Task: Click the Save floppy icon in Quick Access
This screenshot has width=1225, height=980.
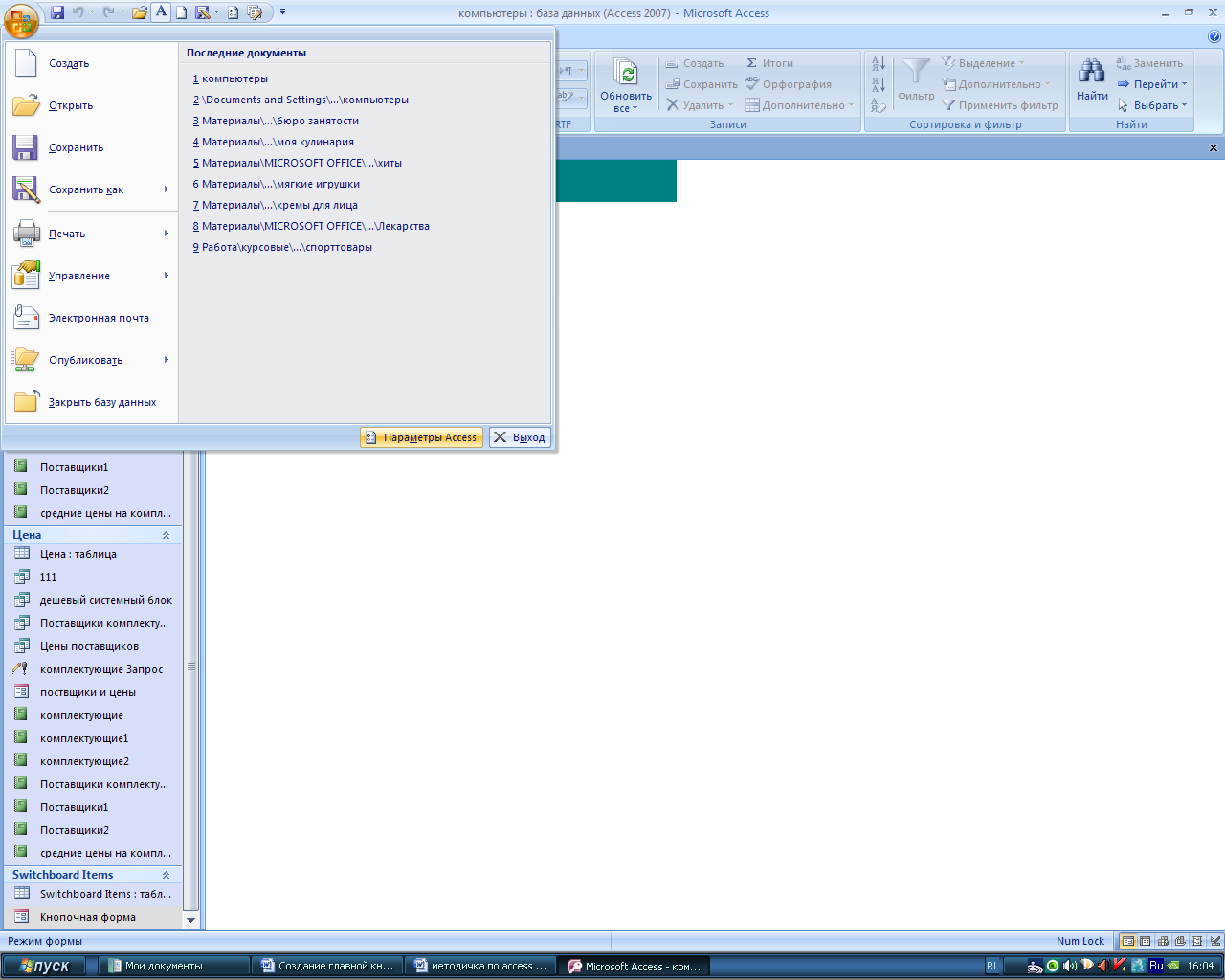Action: 57,12
